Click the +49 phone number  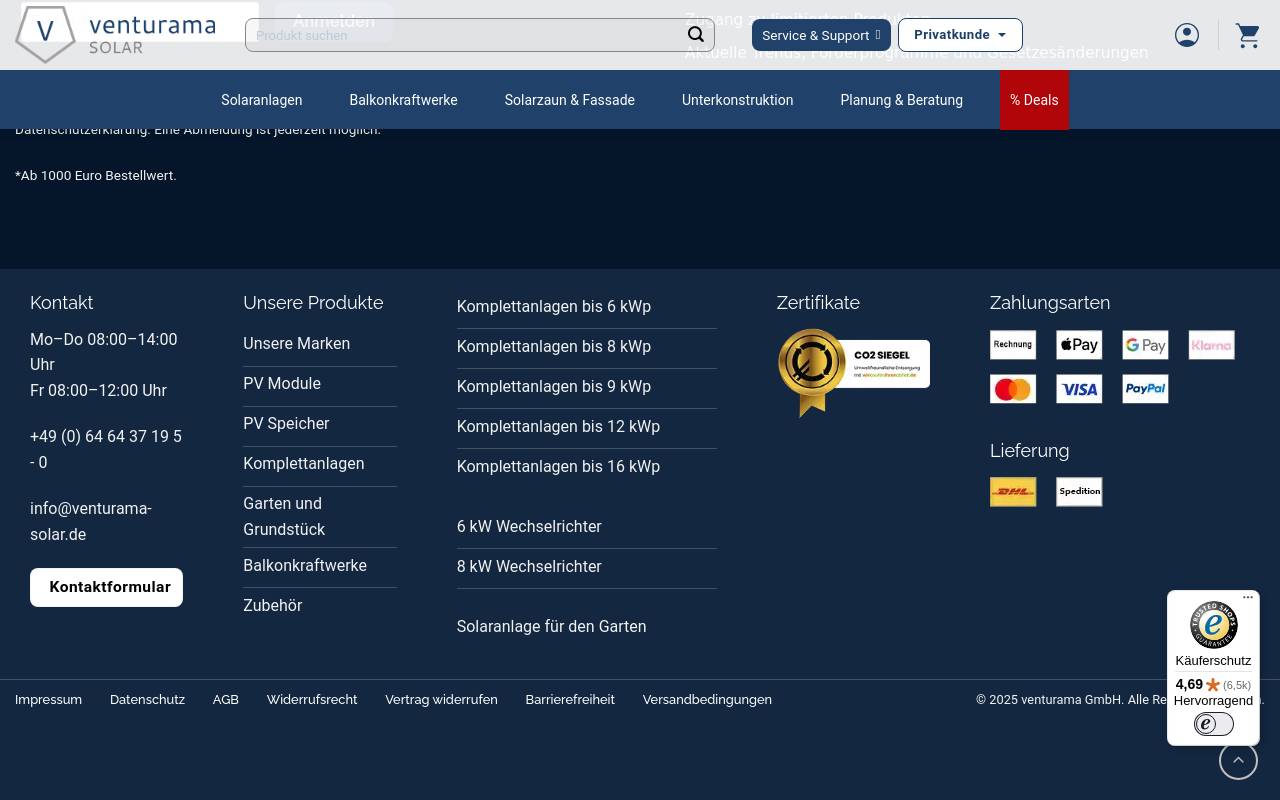pyautogui.click(x=106, y=450)
